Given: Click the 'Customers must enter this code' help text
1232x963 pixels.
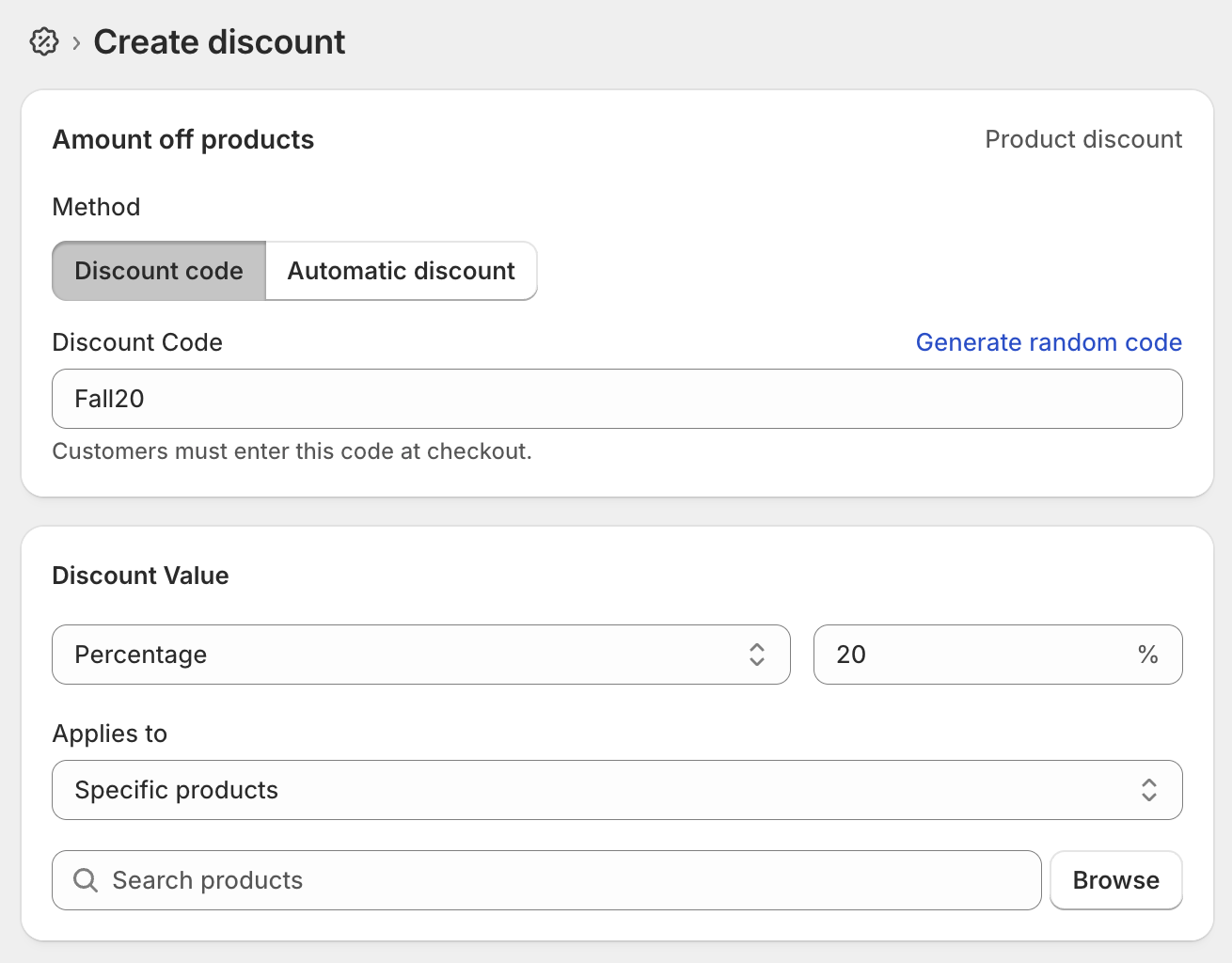Looking at the screenshot, I should 292,451.
